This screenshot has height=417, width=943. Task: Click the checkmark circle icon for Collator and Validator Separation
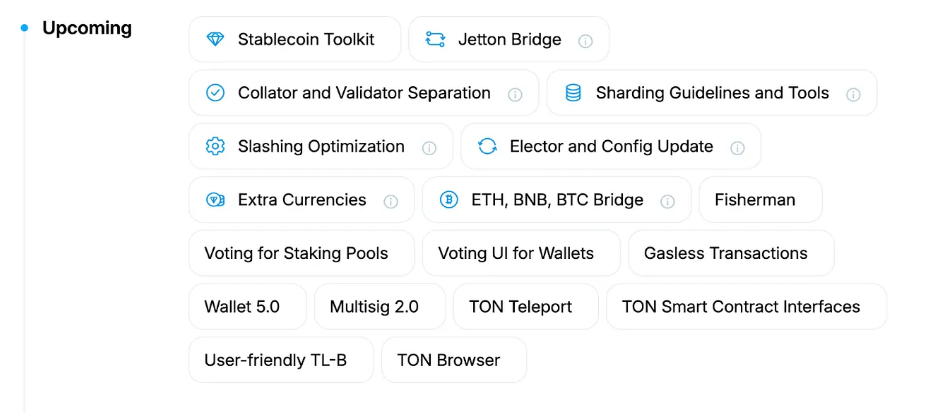[215, 93]
